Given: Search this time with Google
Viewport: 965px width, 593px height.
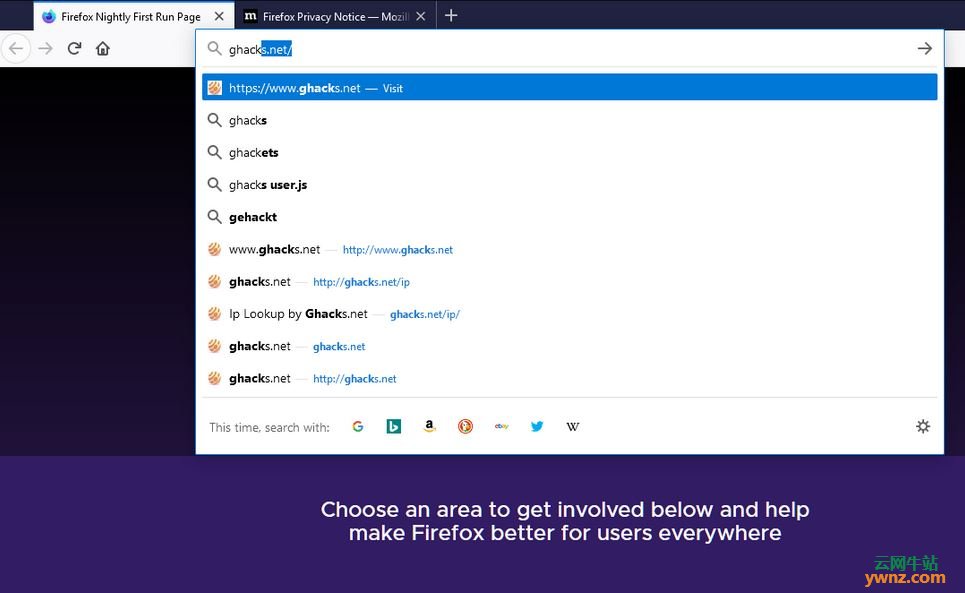Looking at the screenshot, I should click(x=358, y=426).
